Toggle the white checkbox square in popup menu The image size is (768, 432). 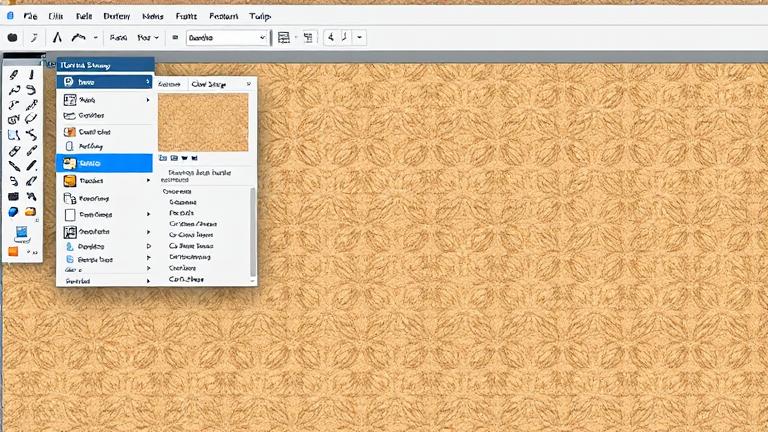70,215
